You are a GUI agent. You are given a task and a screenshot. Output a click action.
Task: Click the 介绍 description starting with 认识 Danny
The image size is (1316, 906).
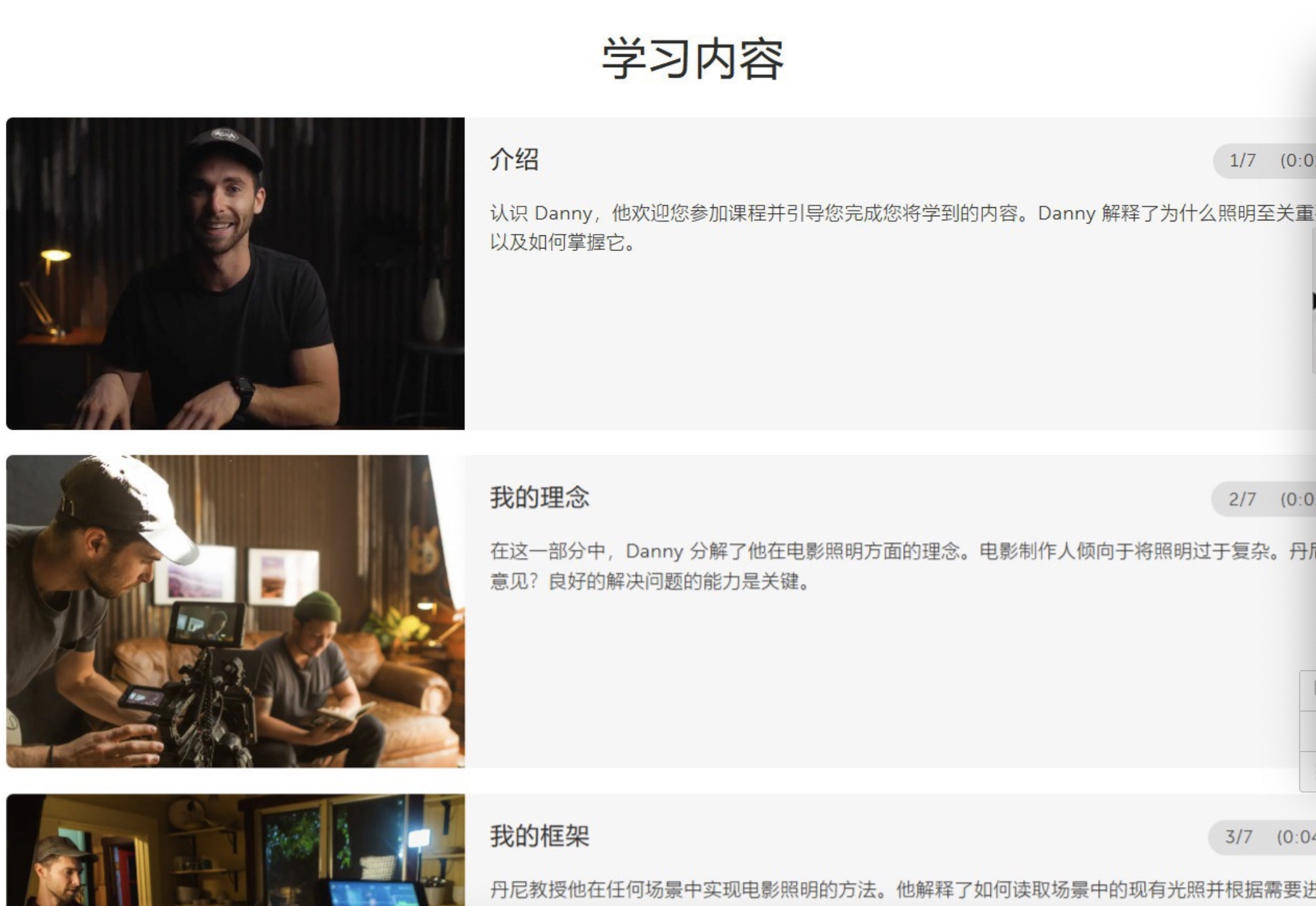tap(903, 227)
